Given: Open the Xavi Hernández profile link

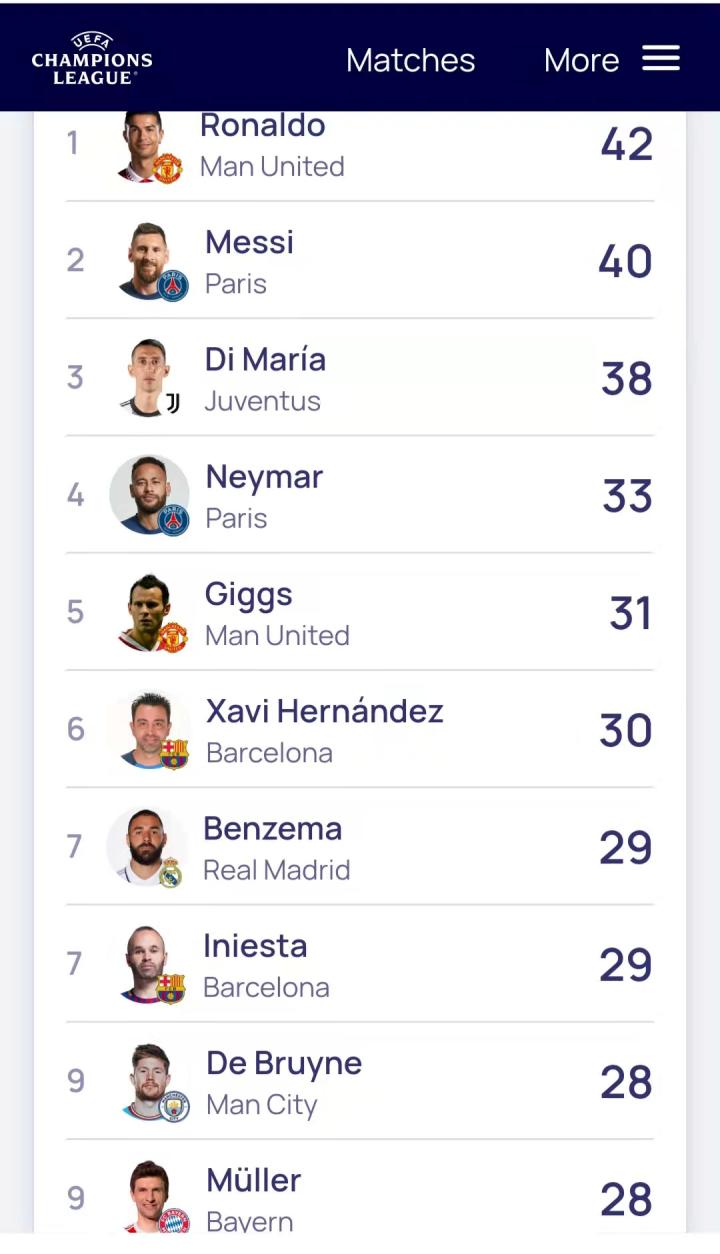Looking at the screenshot, I should (324, 711).
